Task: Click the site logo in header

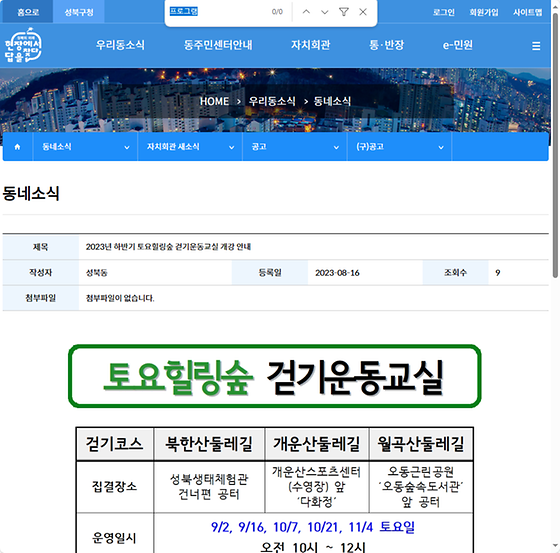Action: 23,46
